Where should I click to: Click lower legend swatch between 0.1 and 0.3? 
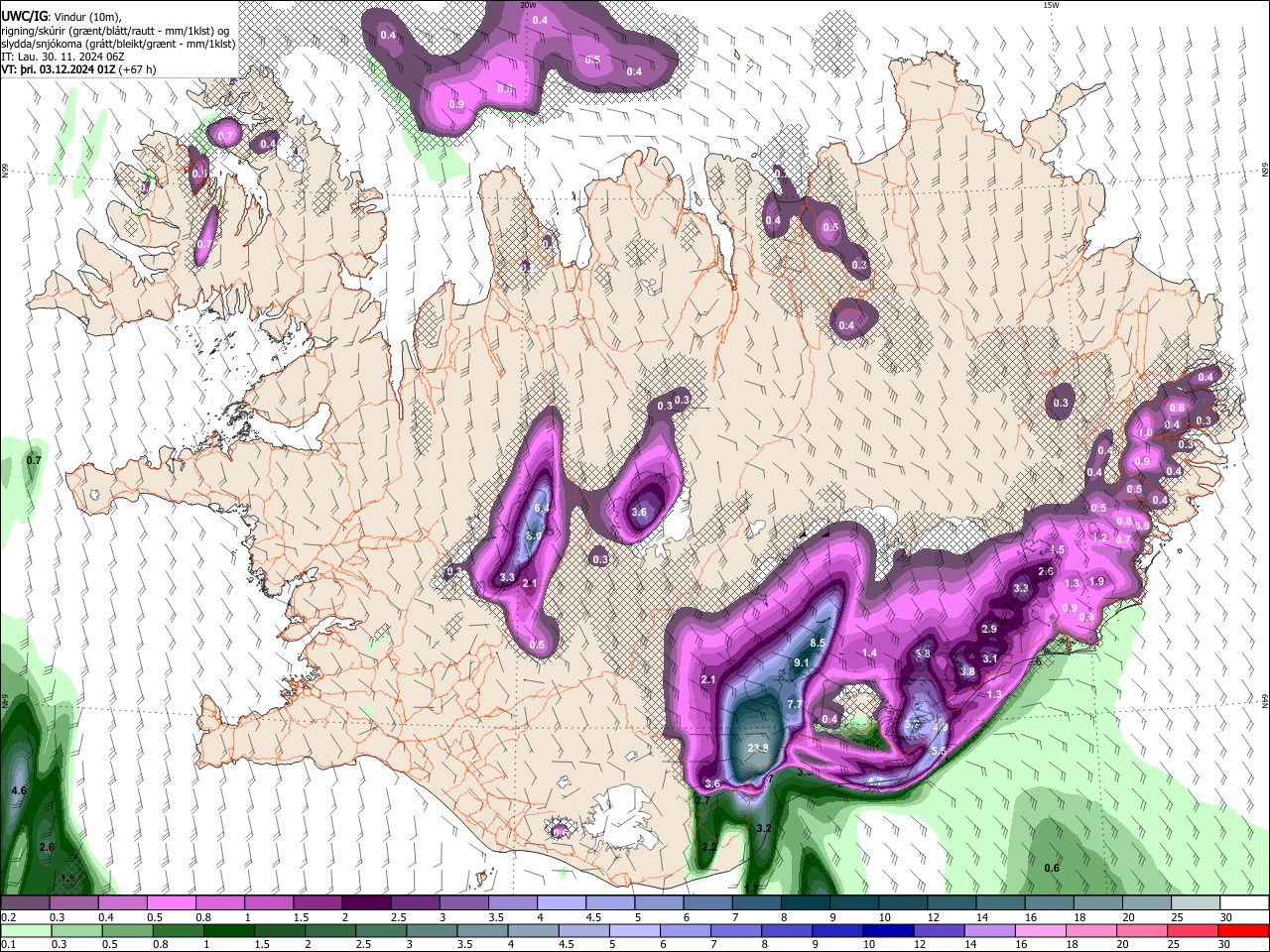(x=25, y=930)
